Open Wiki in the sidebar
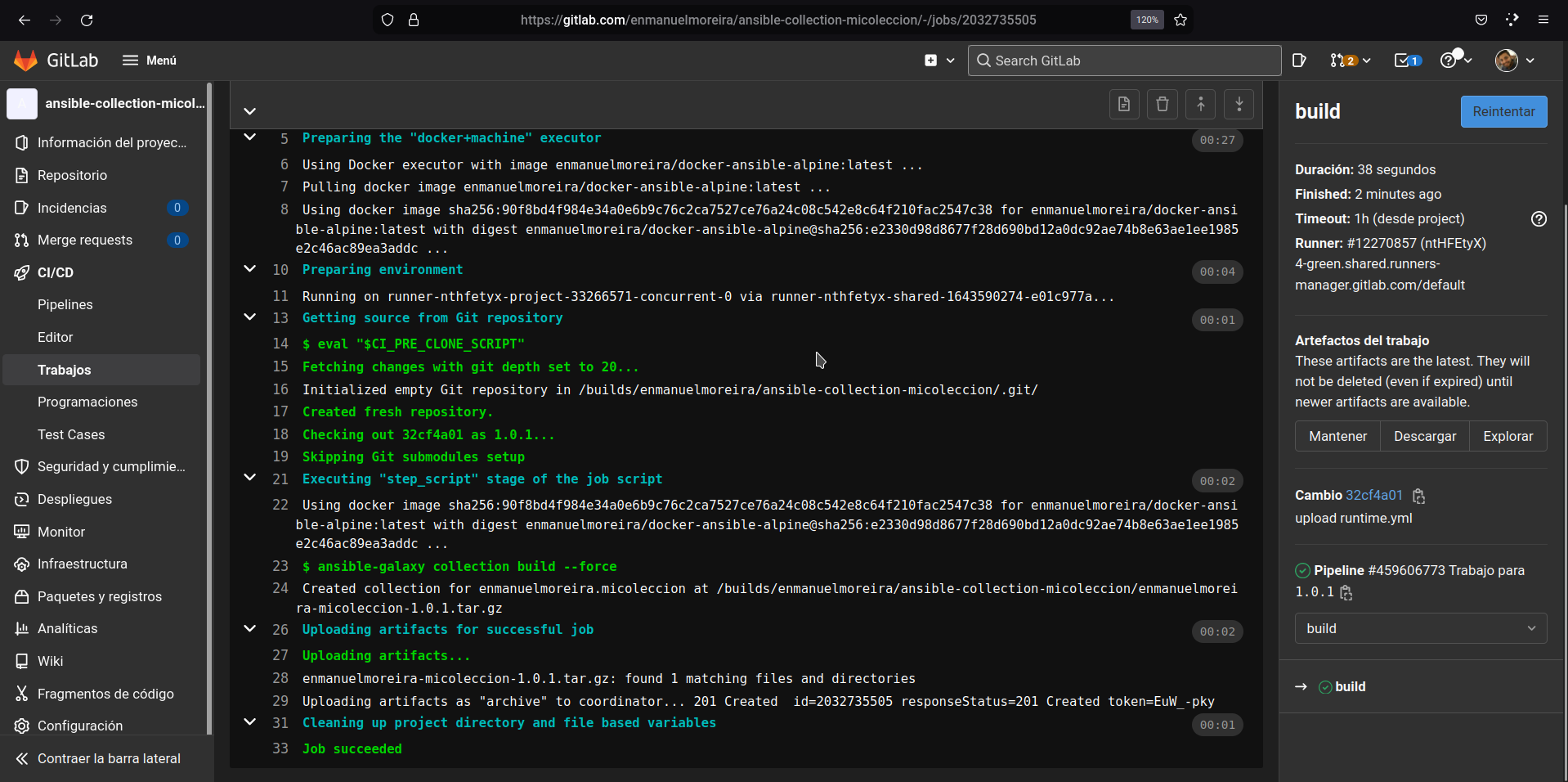1568x782 pixels. click(x=101, y=661)
